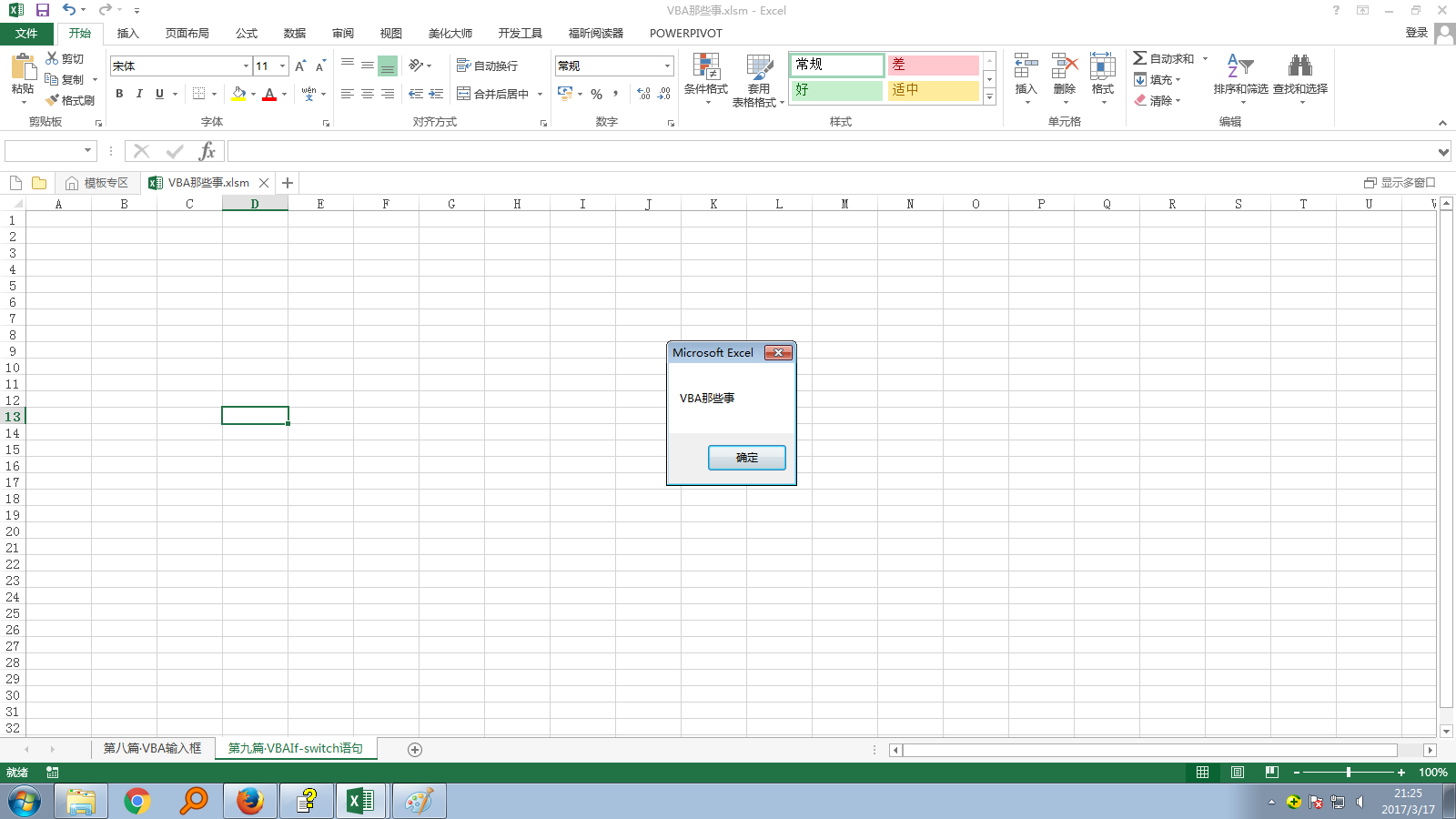Click the text orientation icon
The image size is (1456, 819).
416,66
